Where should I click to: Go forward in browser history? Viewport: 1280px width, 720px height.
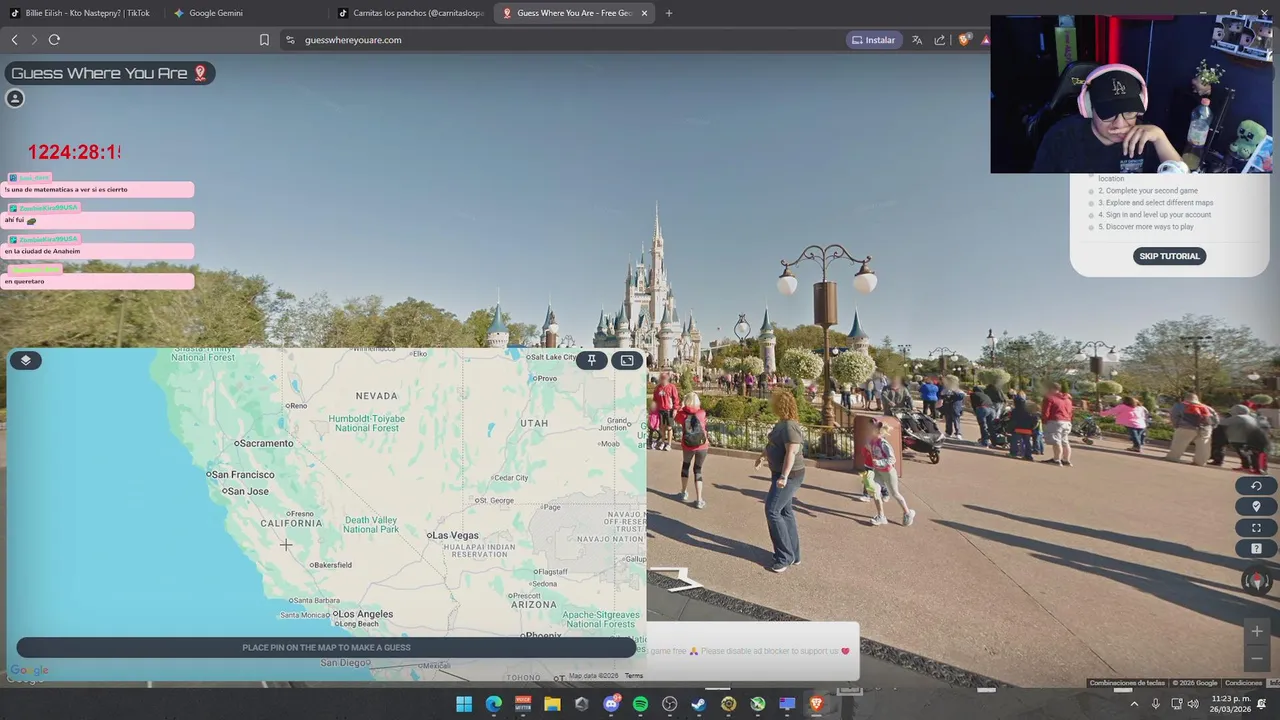coord(34,40)
